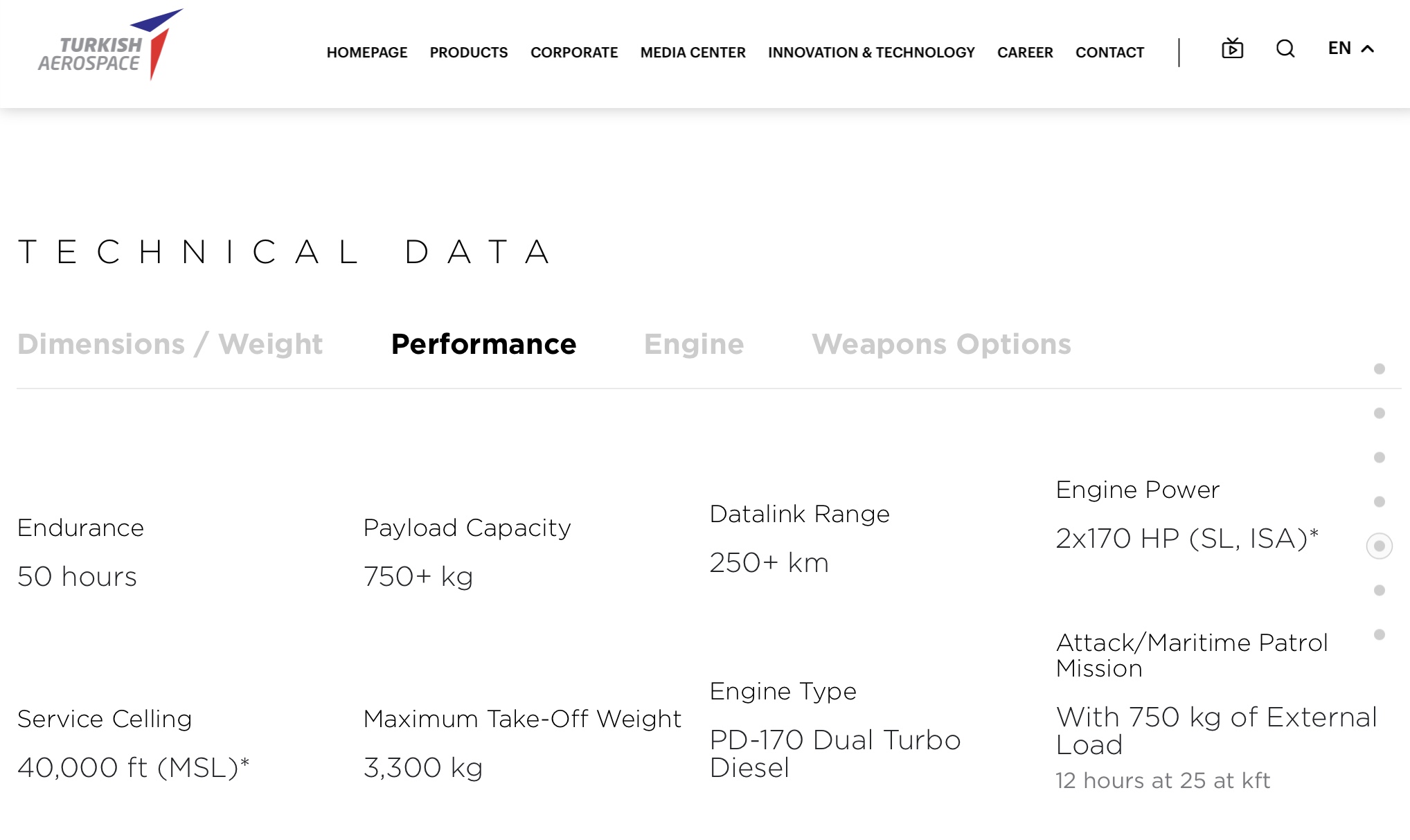Screen dimensions: 1410x840
Task: Open the search magnifier icon
Action: (x=1285, y=48)
